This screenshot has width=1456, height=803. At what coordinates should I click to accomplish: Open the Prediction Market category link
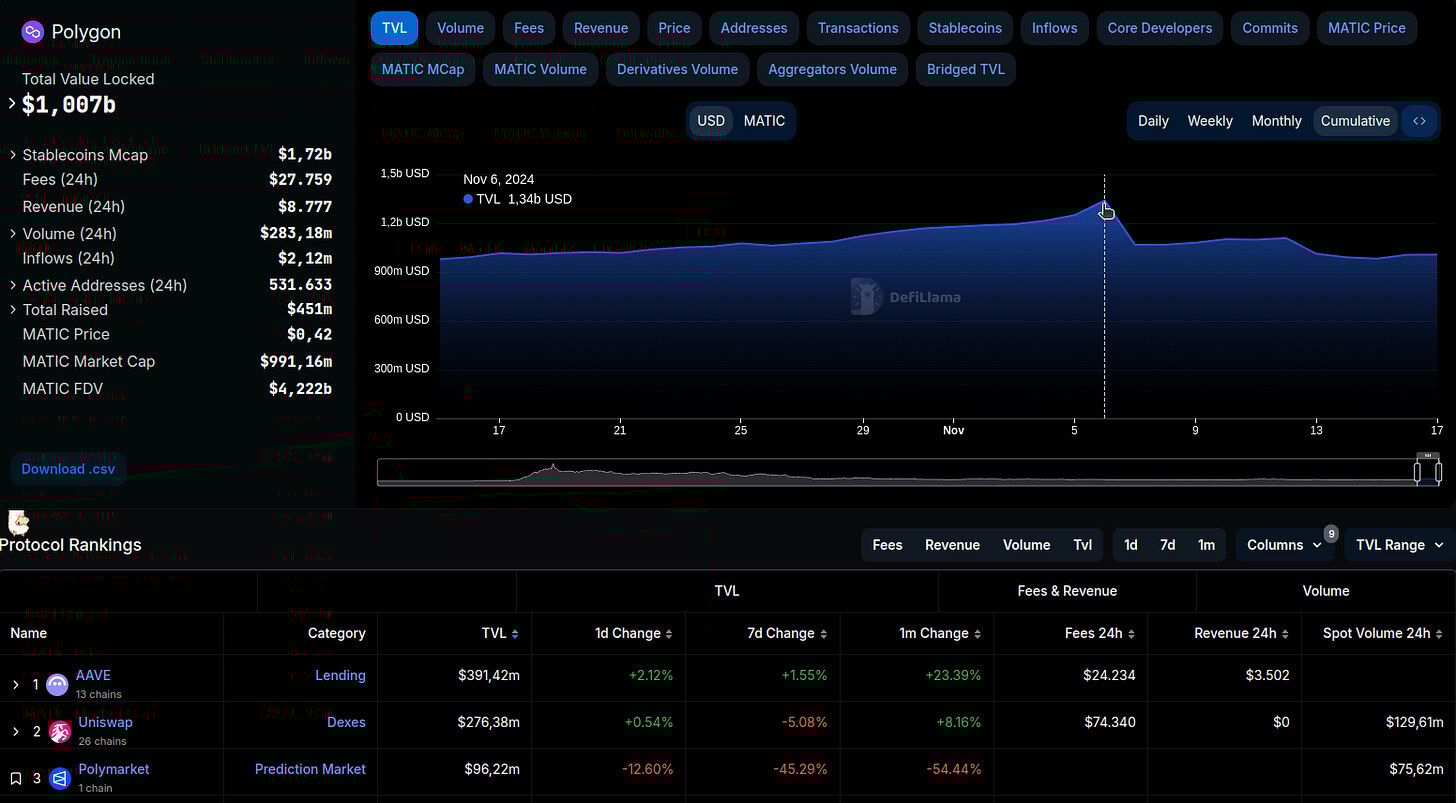[310, 769]
